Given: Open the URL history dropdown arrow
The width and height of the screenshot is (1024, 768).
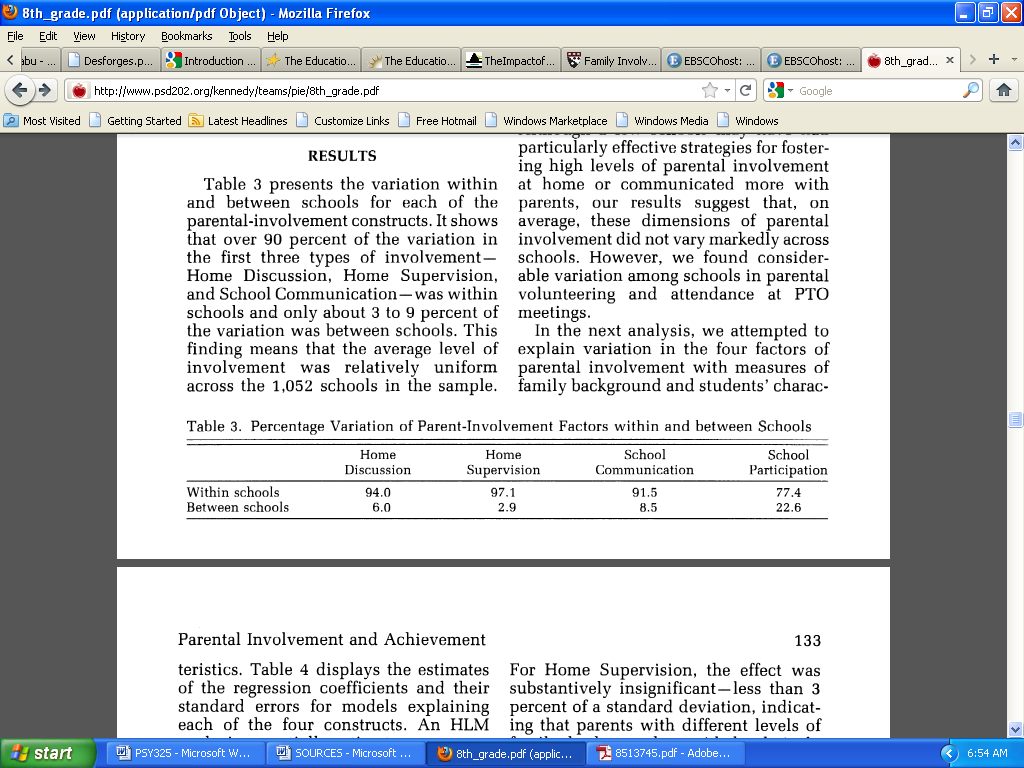Looking at the screenshot, I should click(x=727, y=90).
